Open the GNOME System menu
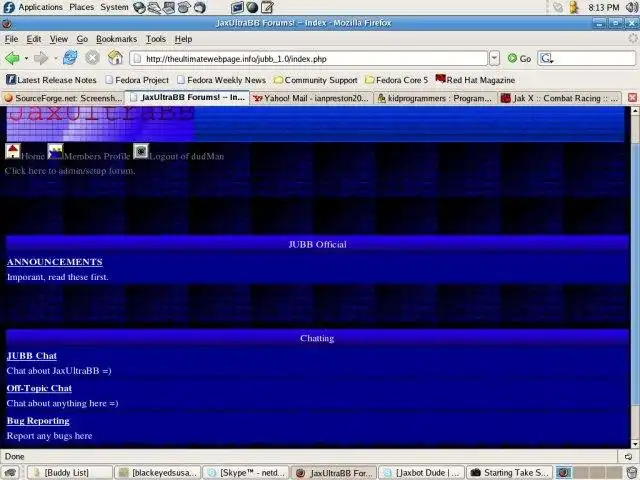This screenshot has width=640, height=480. (114, 7)
